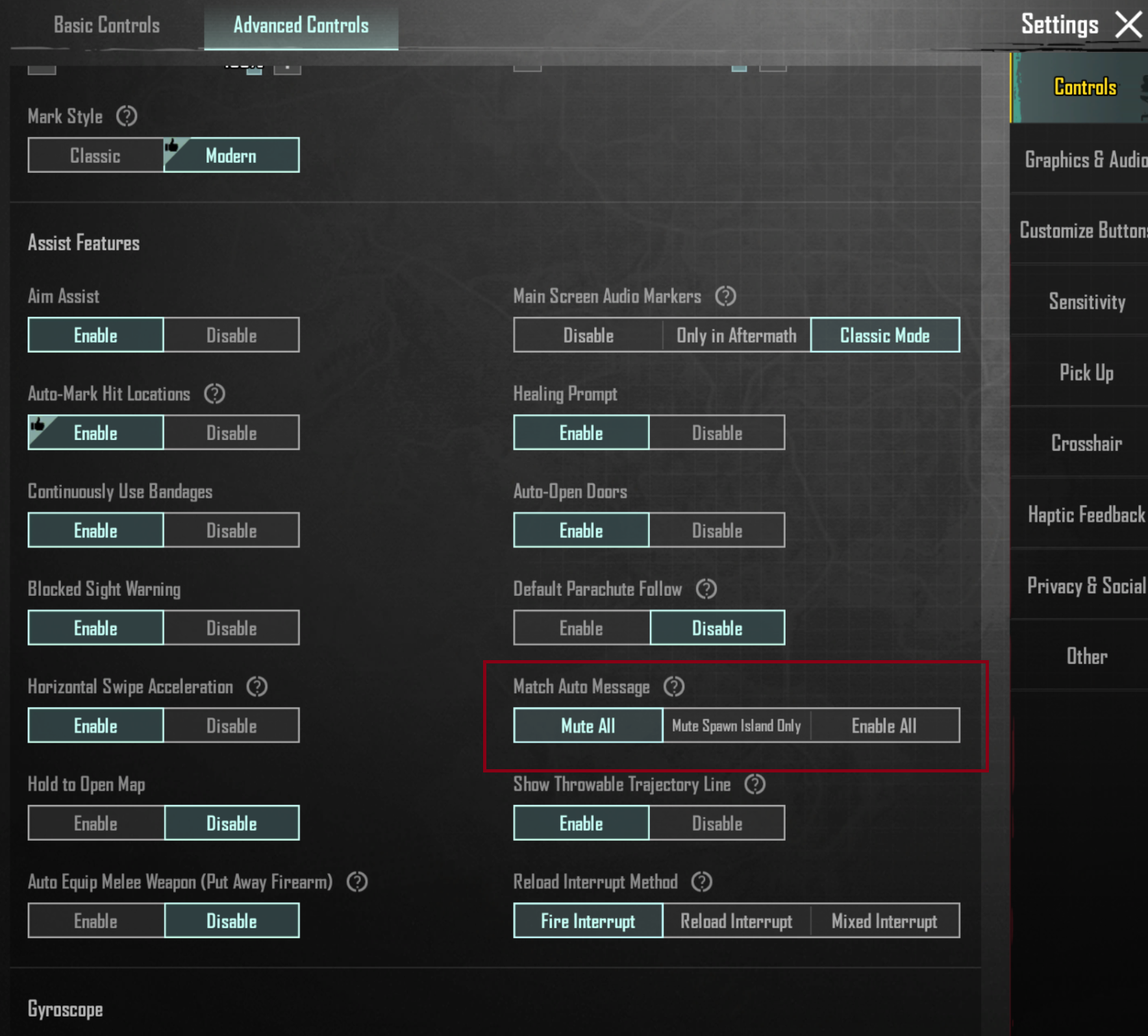
Task: Close the Settings screen
Action: 1129,25
